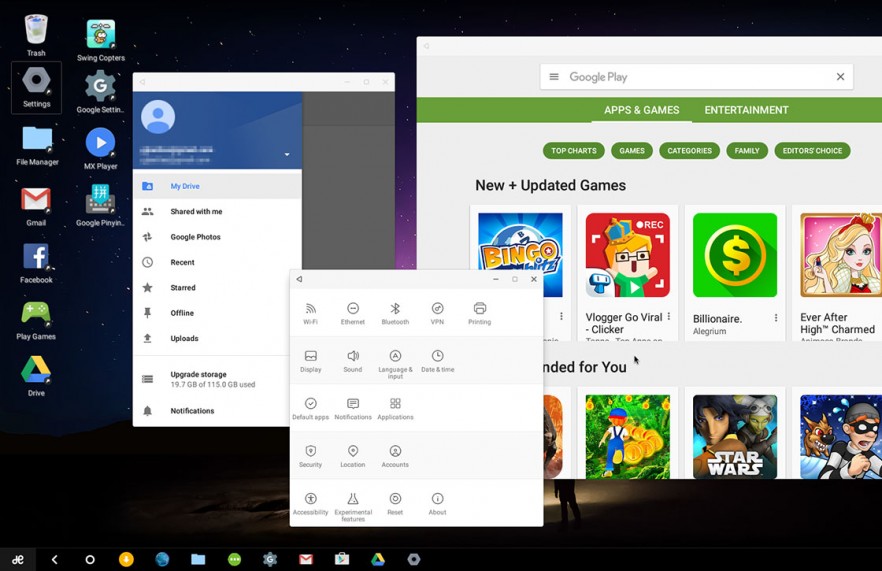Open Printing settings
Screen dimensions: 882x571
click(x=479, y=313)
